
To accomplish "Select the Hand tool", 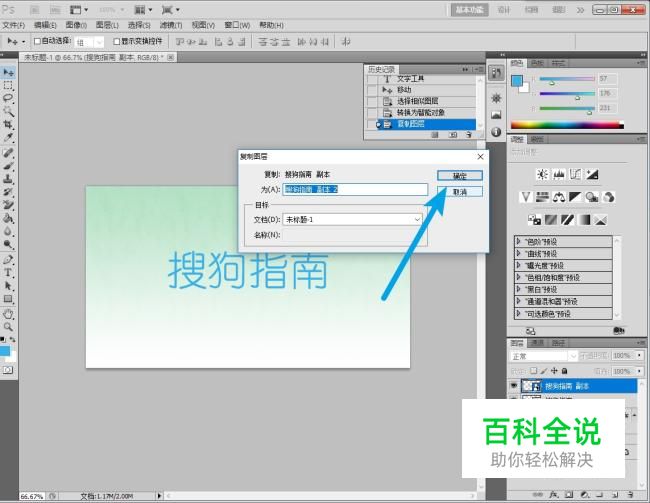I will tap(8, 314).
